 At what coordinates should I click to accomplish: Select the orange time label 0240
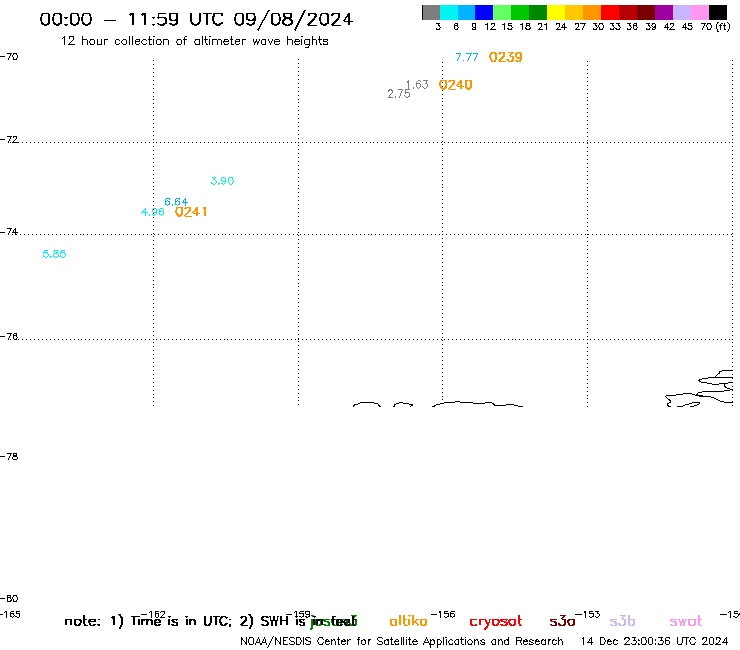[x=455, y=85]
